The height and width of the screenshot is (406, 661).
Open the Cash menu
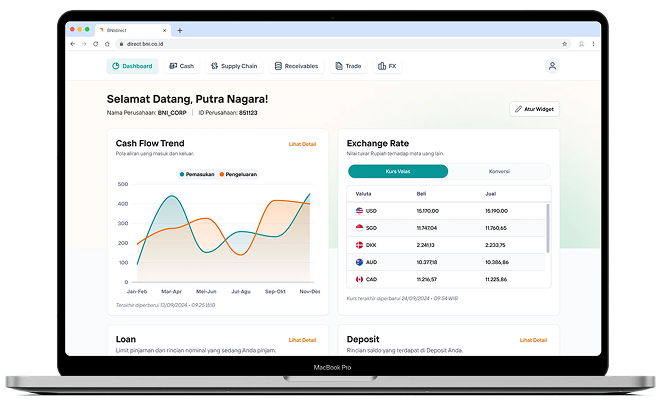click(x=181, y=66)
